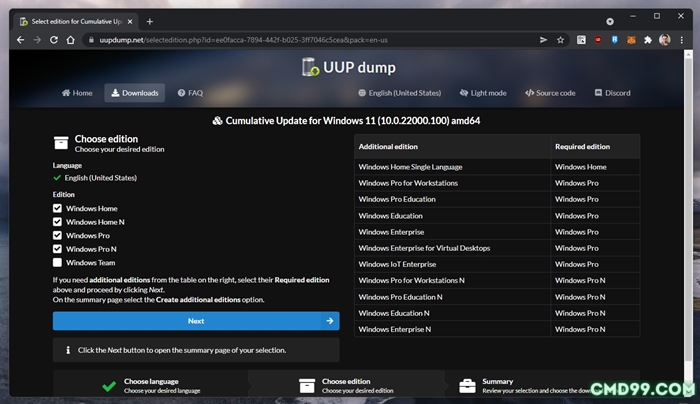
Task: Open the reading list extension icon
Action: pos(581,40)
